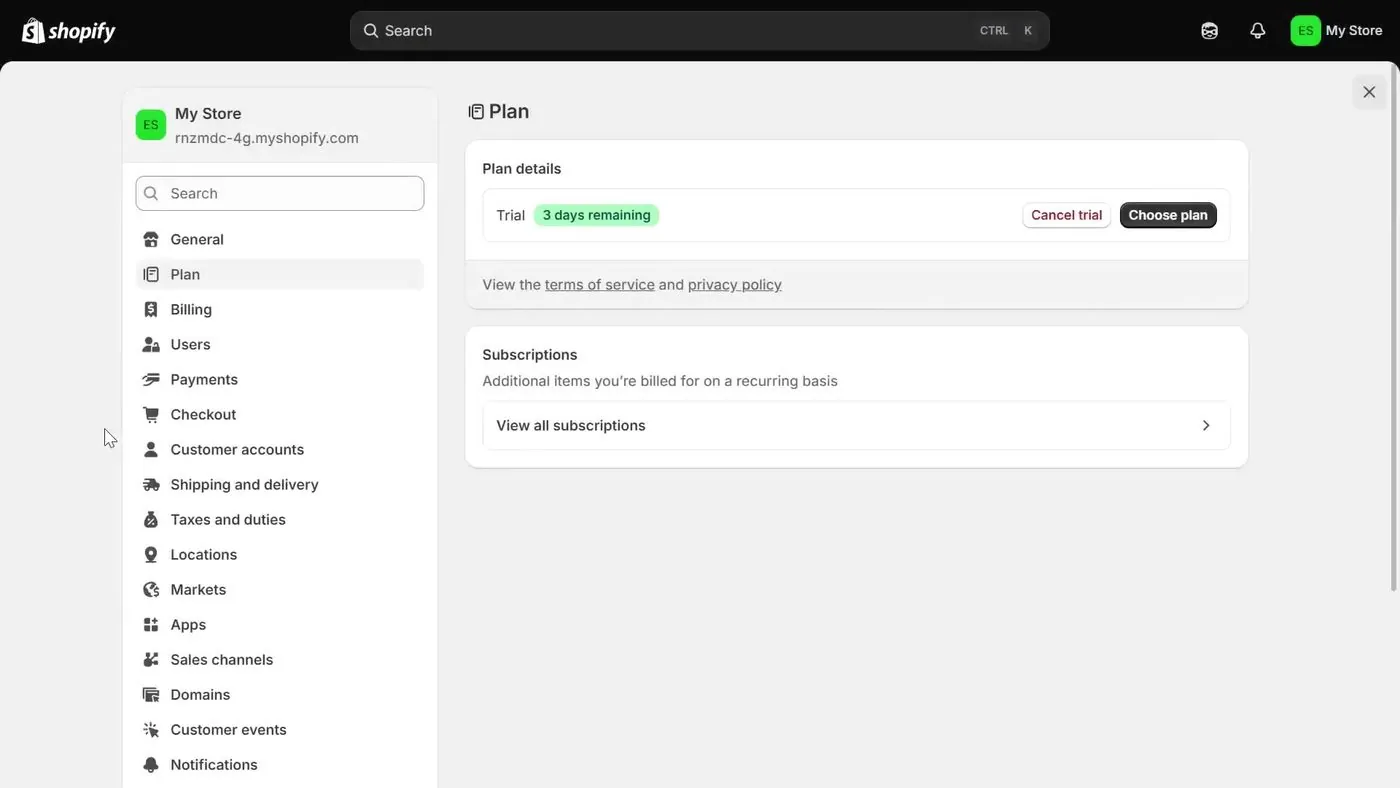Close the settings panel
This screenshot has width=1400, height=788.
tap(1369, 92)
